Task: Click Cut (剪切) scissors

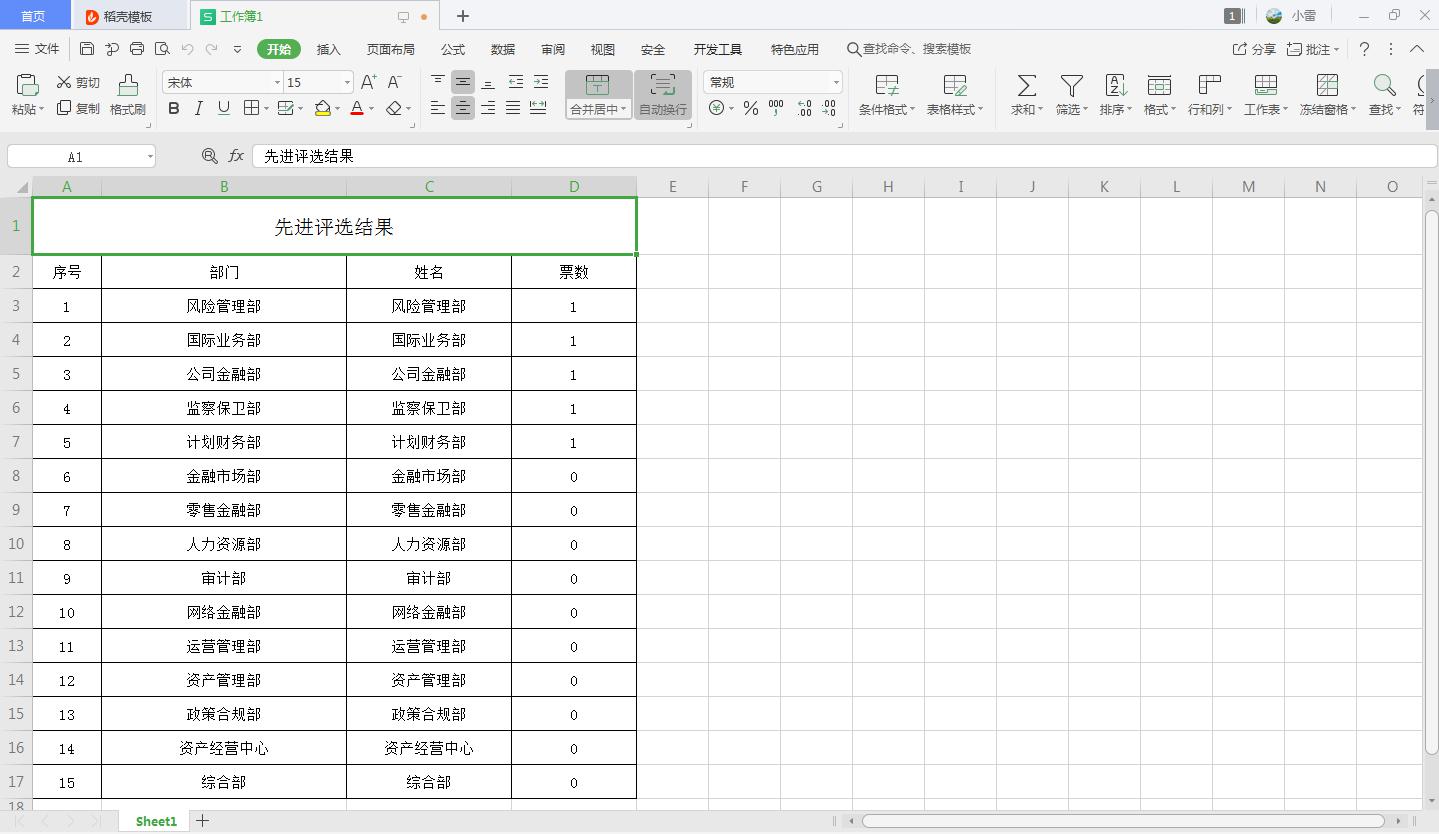Action: (78, 83)
